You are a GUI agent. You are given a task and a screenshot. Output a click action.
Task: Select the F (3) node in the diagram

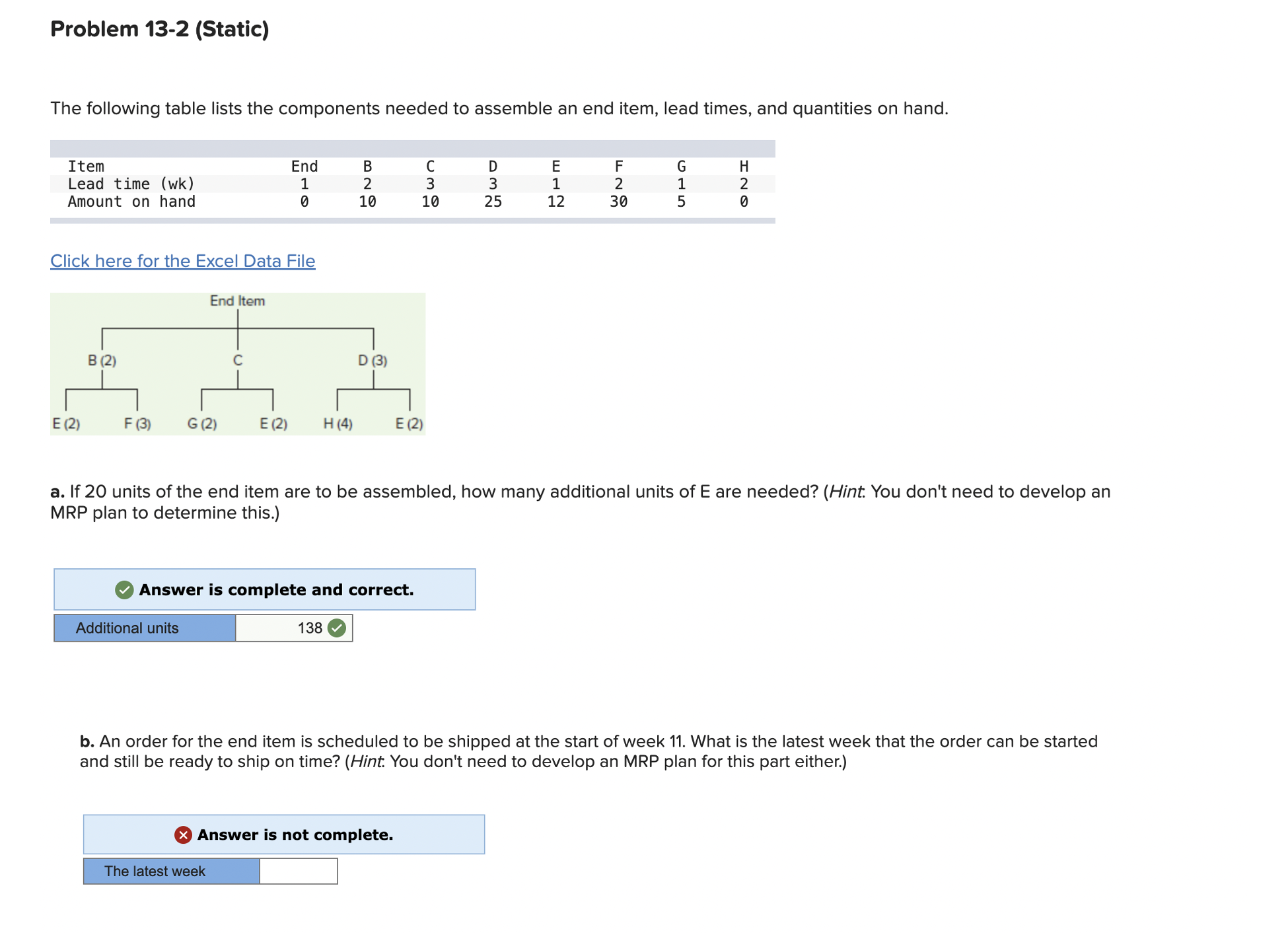[x=137, y=424]
